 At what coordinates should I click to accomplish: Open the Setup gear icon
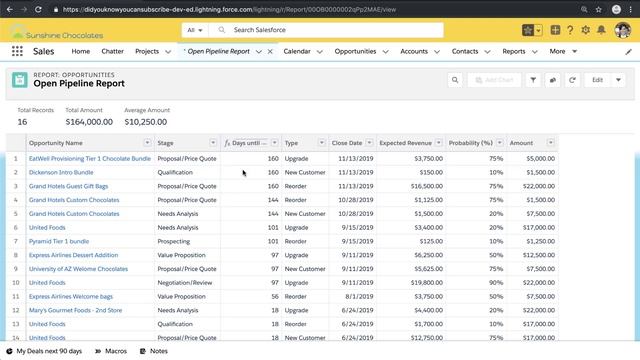click(586, 30)
